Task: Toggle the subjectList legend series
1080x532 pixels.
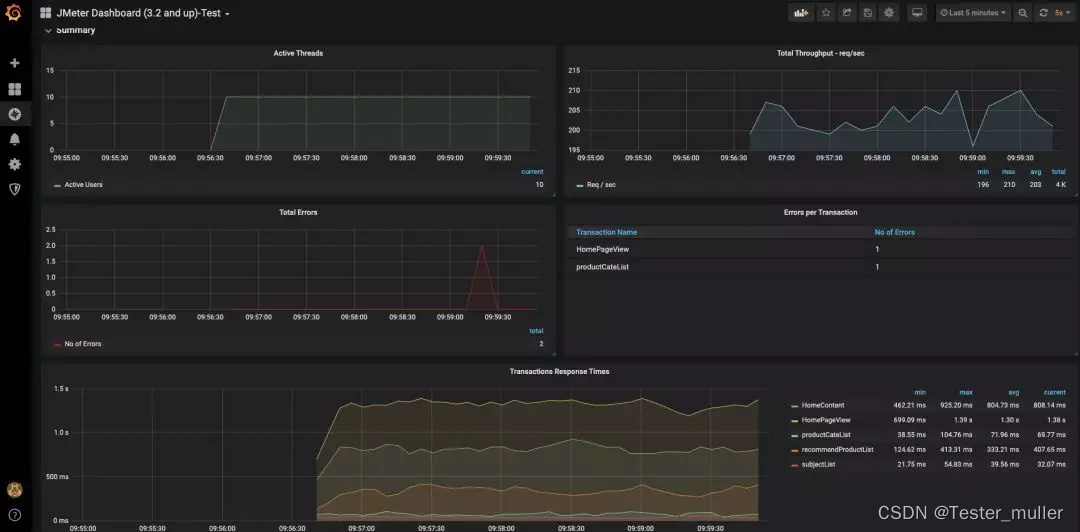Action: coord(818,464)
